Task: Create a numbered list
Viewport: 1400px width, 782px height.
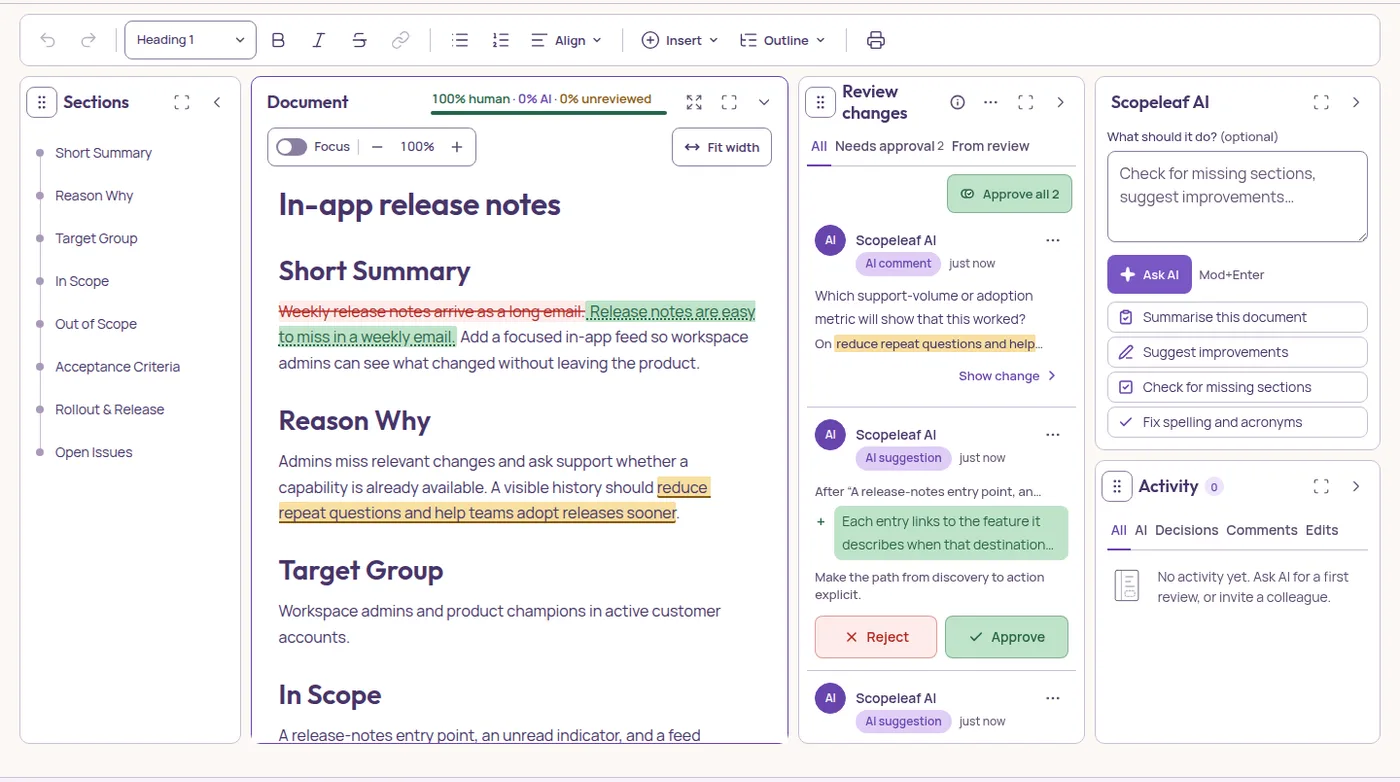Action: [x=501, y=40]
